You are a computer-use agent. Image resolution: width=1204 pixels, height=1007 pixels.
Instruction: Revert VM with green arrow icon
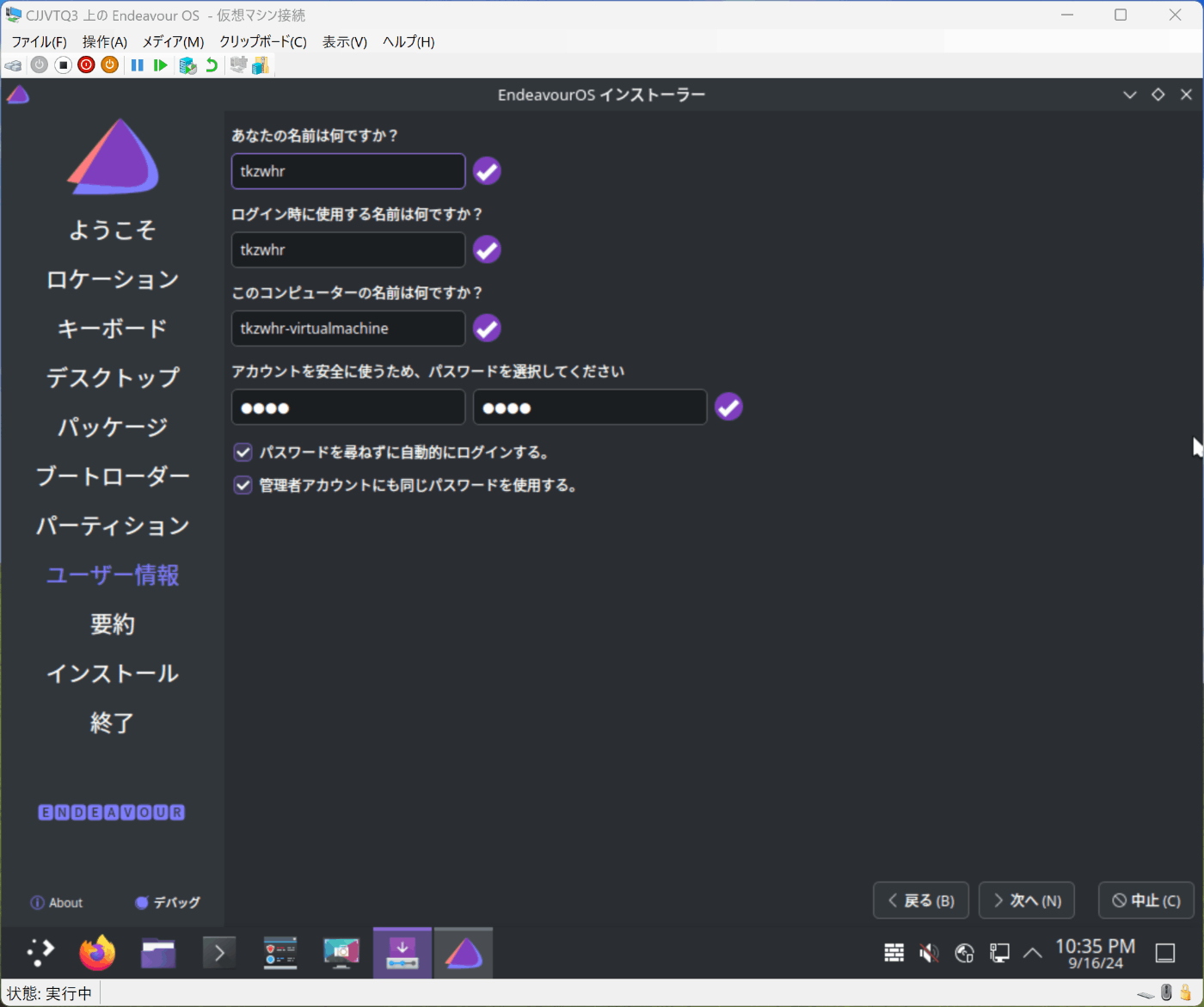(212, 64)
